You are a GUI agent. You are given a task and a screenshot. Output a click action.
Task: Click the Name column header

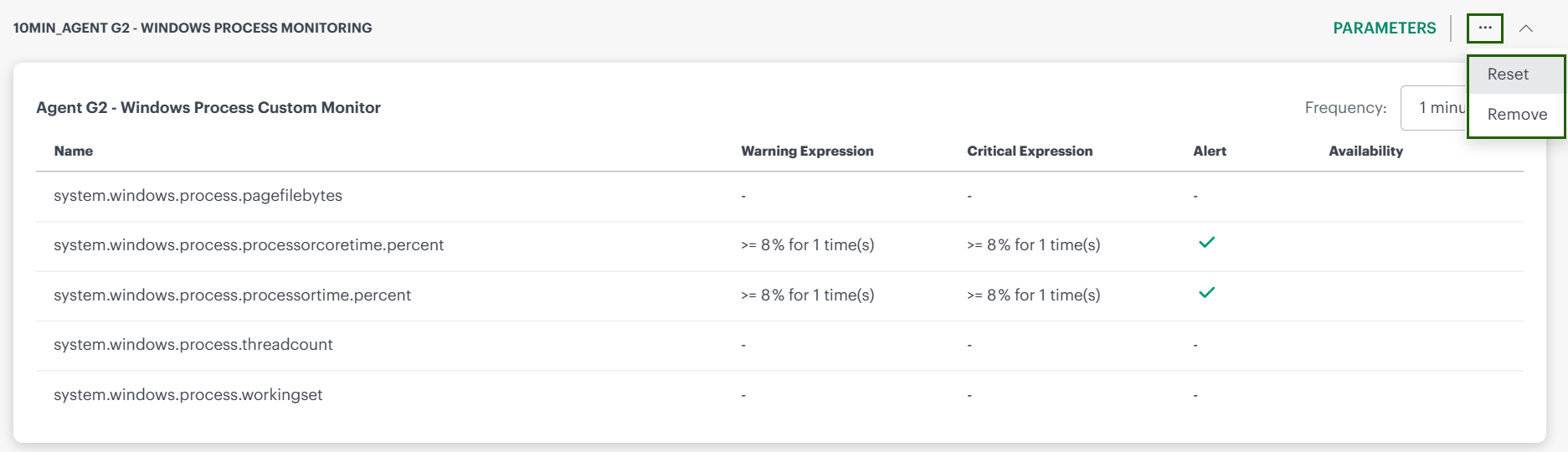pos(74,152)
